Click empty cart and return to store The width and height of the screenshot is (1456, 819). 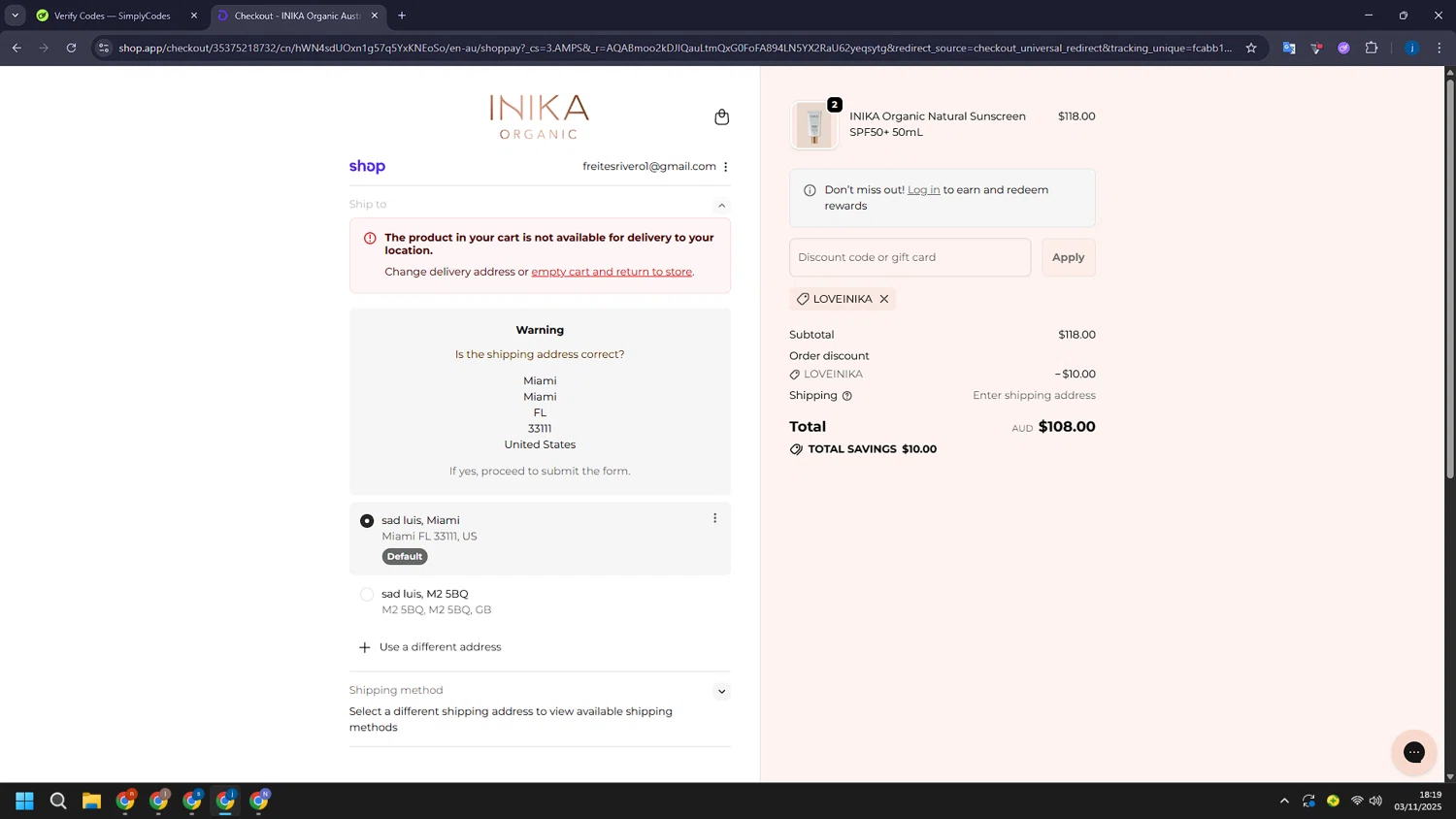click(x=612, y=272)
